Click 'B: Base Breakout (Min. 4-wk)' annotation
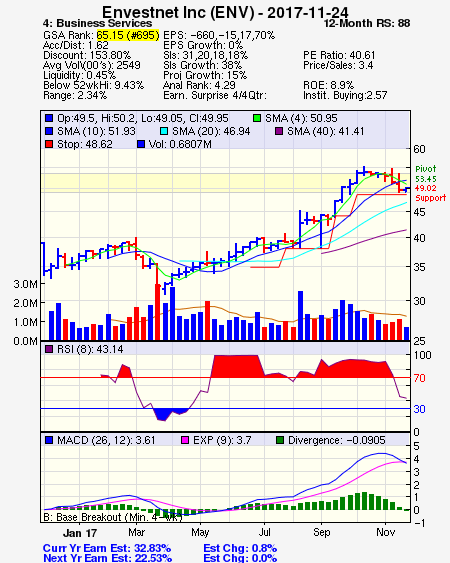This screenshot has height=563, width=450. coord(113,517)
